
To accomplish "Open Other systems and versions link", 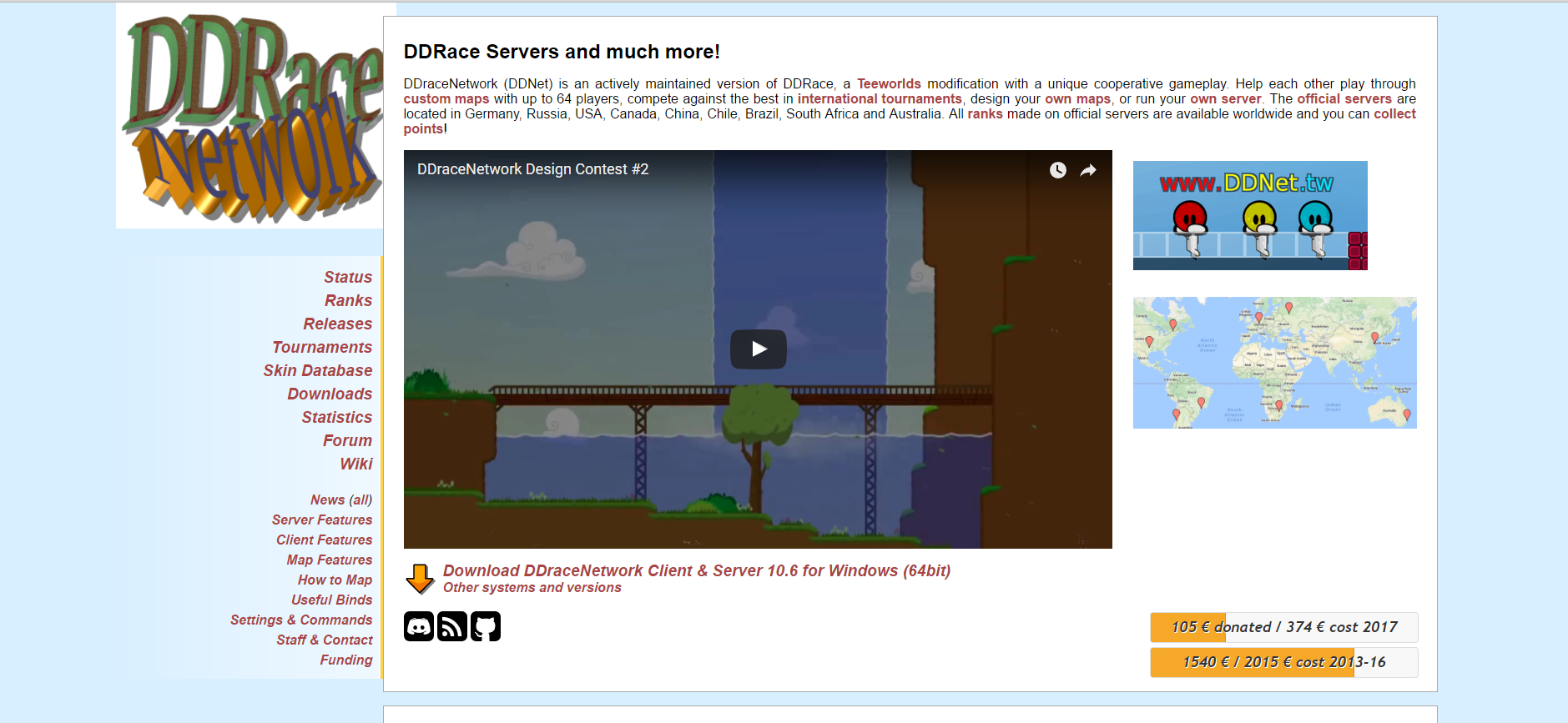I will point(532,587).
